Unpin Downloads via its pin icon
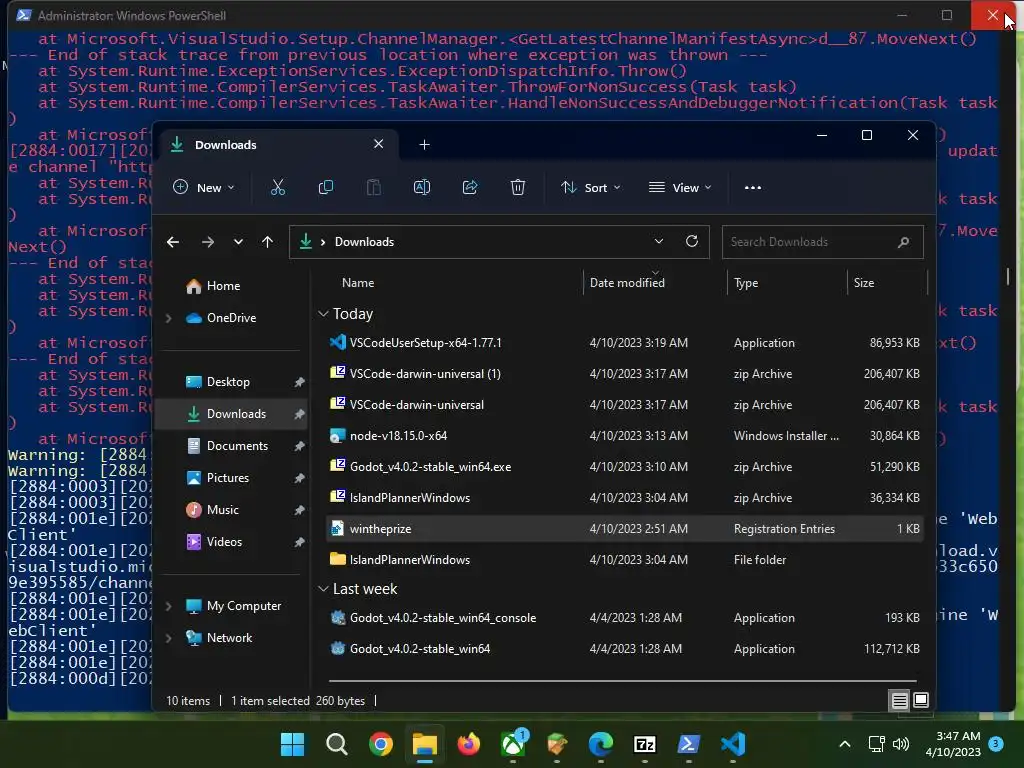The width and height of the screenshot is (1024, 768). (299, 414)
